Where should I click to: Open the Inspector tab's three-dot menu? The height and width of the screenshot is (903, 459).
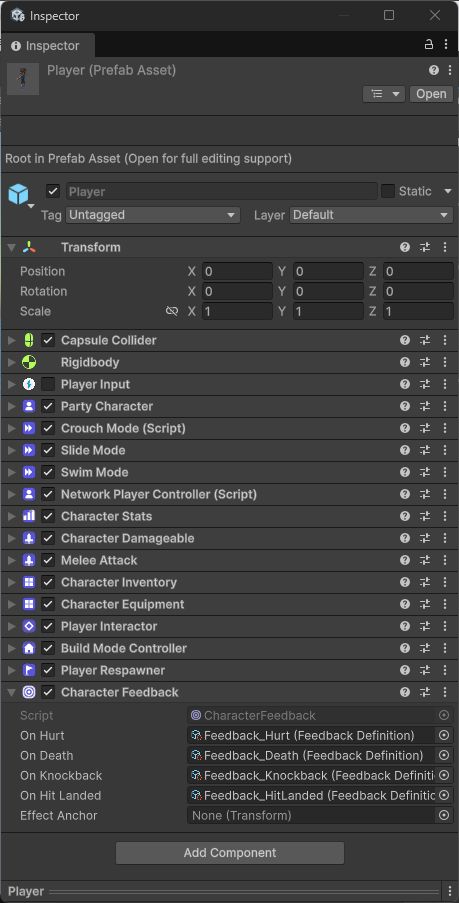tap(446, 44)
